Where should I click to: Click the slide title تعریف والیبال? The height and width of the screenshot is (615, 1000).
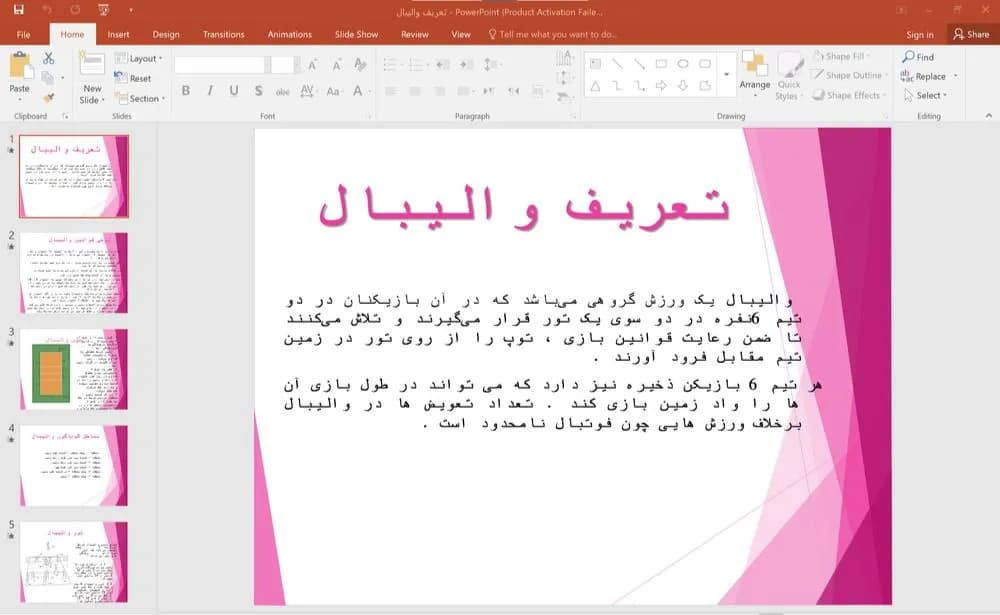coord(524,207)
